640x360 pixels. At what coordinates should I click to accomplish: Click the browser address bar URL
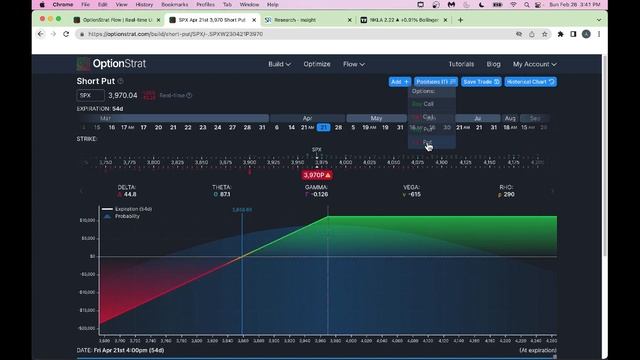click(176, 34)
